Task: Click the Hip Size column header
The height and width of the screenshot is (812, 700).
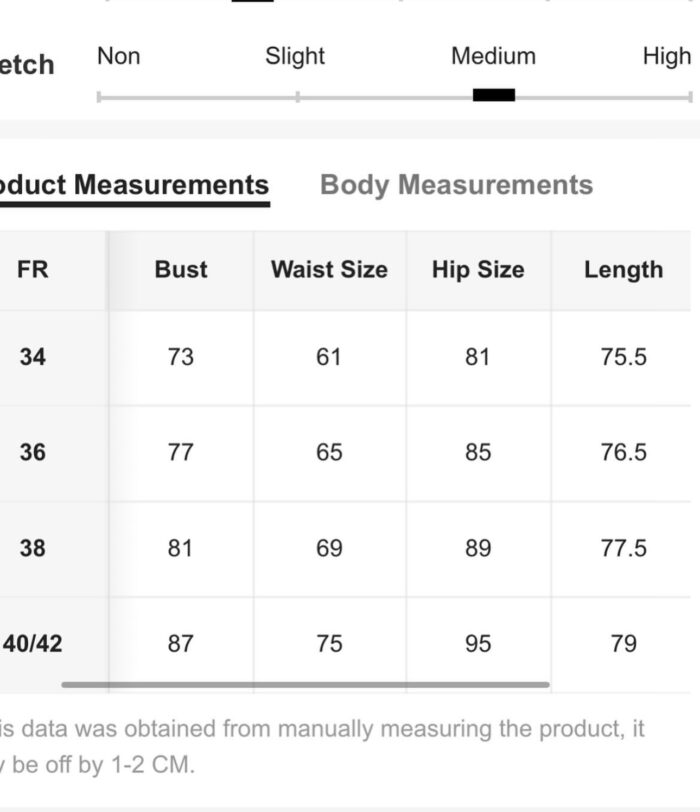Action: 478,270
